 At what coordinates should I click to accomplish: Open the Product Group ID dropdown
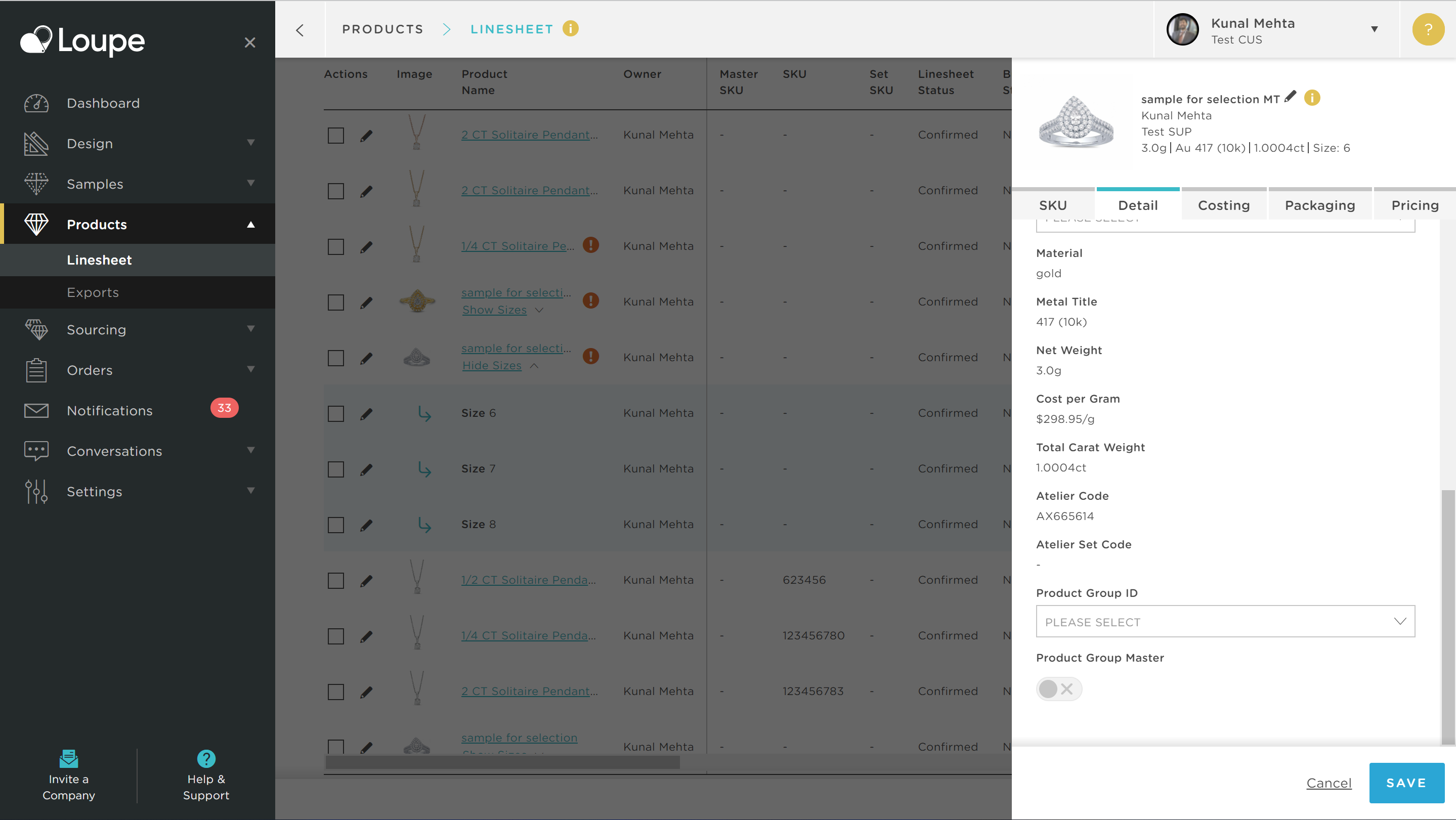pyautogui.click(x=1225, y=621)
